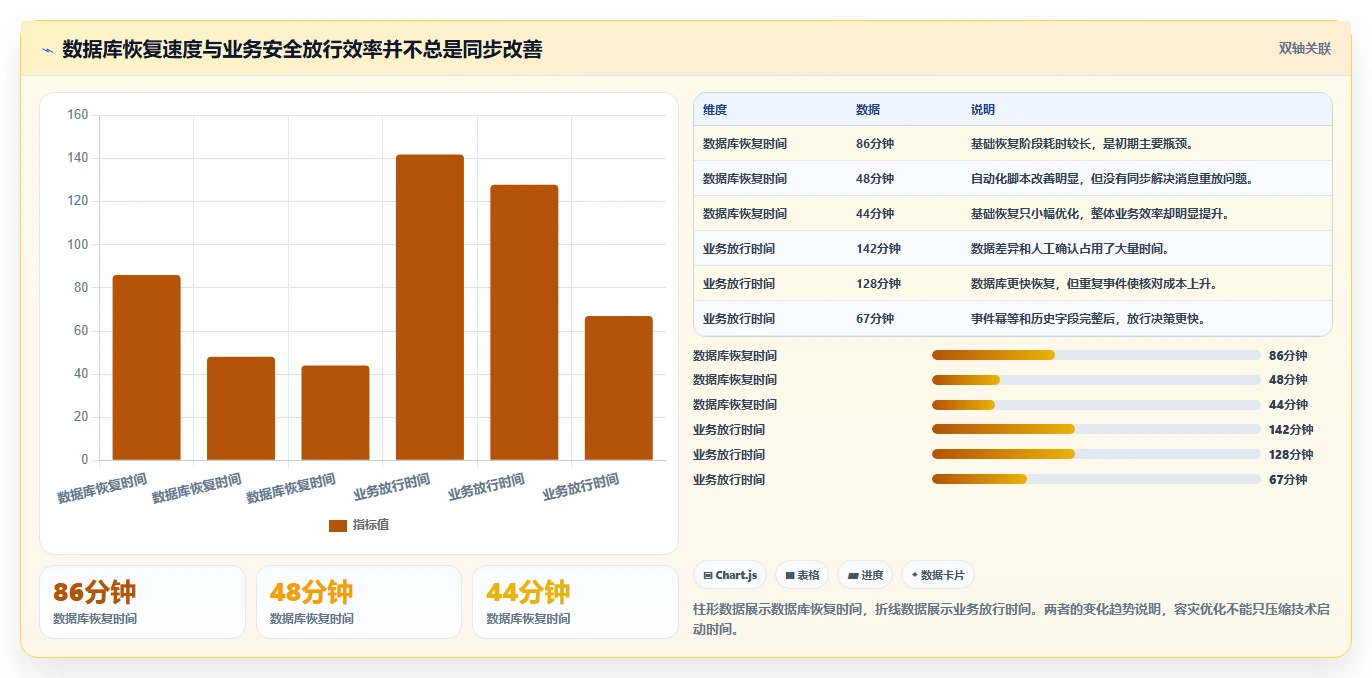Open the yellow 44分钟 data card
1372x678 pixels.
tap(575, 602)
